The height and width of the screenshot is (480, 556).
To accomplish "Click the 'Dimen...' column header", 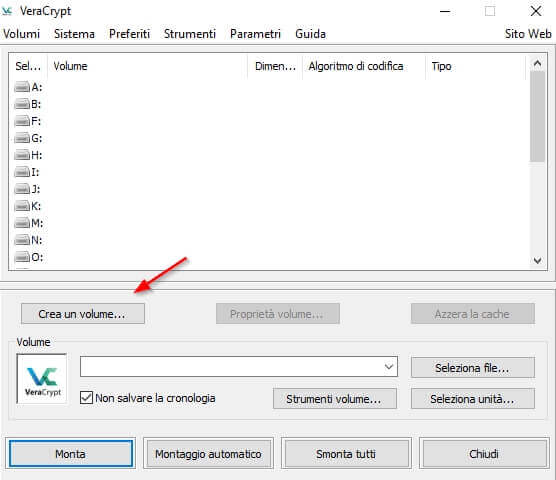I will click(275, 66).
